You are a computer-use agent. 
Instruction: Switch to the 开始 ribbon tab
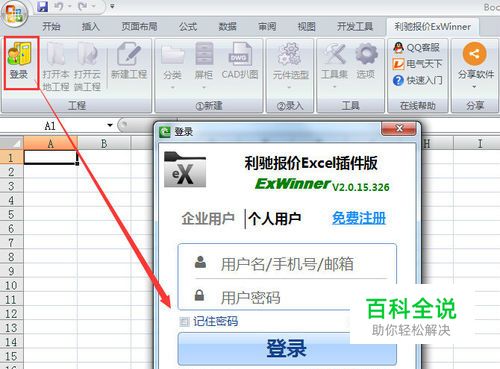click(51, 27)
